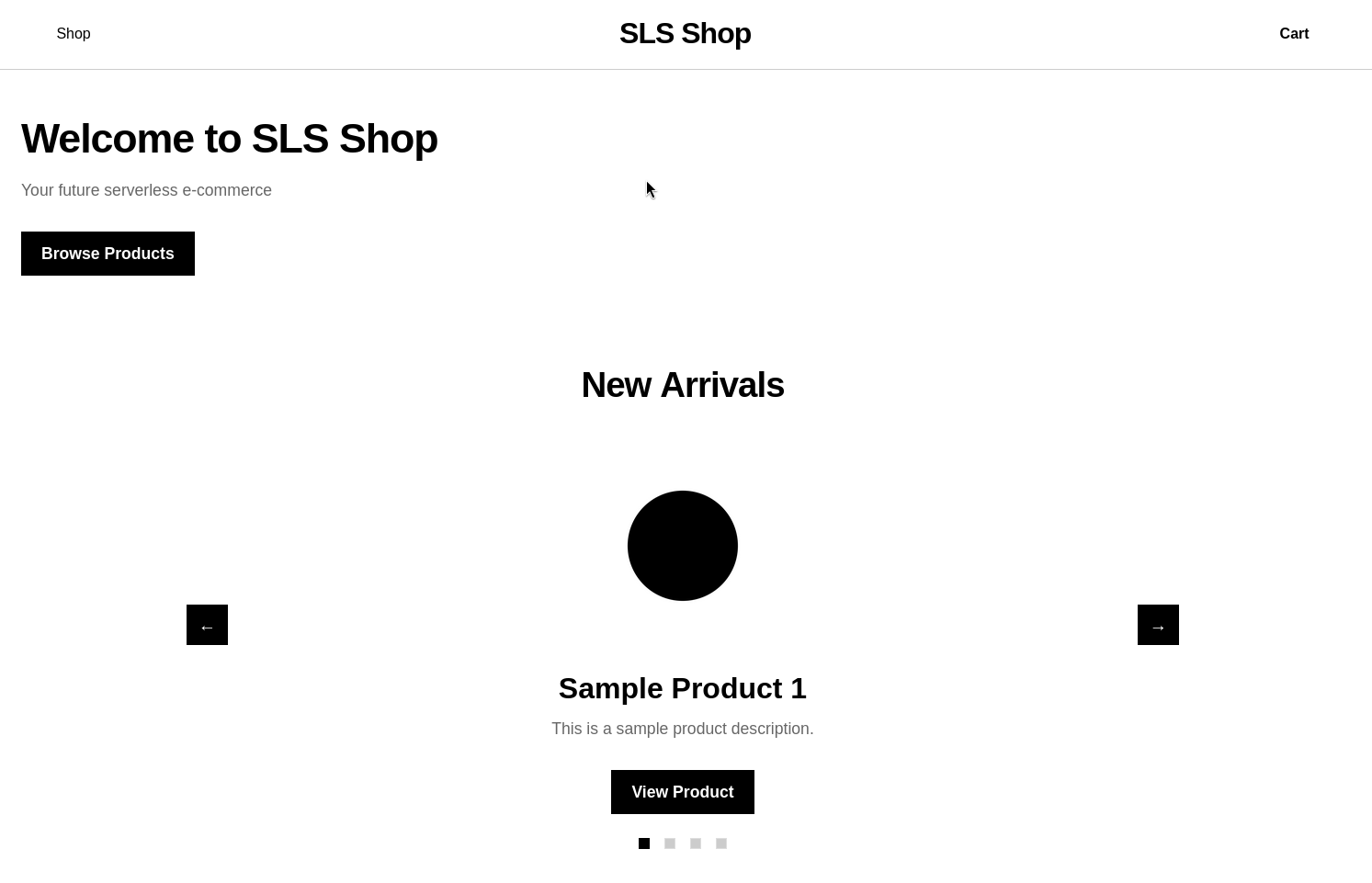Screen dimensions: 1372x883
Task: Click the New Arrivals section heading
Action: [x=682, y=384]
